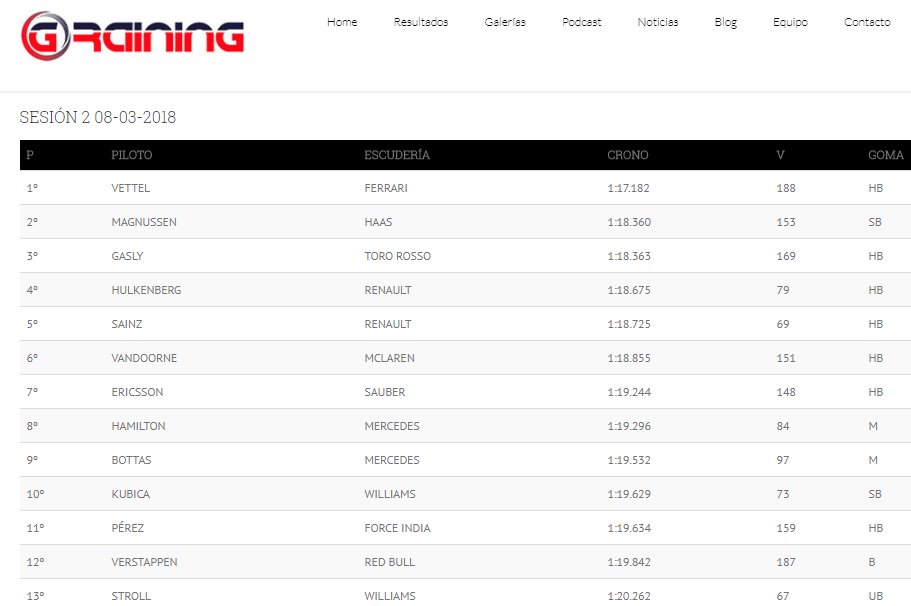Click the TORO ROSSO team cell
Screen dimensions: 911x606
(x=398, y=256)
